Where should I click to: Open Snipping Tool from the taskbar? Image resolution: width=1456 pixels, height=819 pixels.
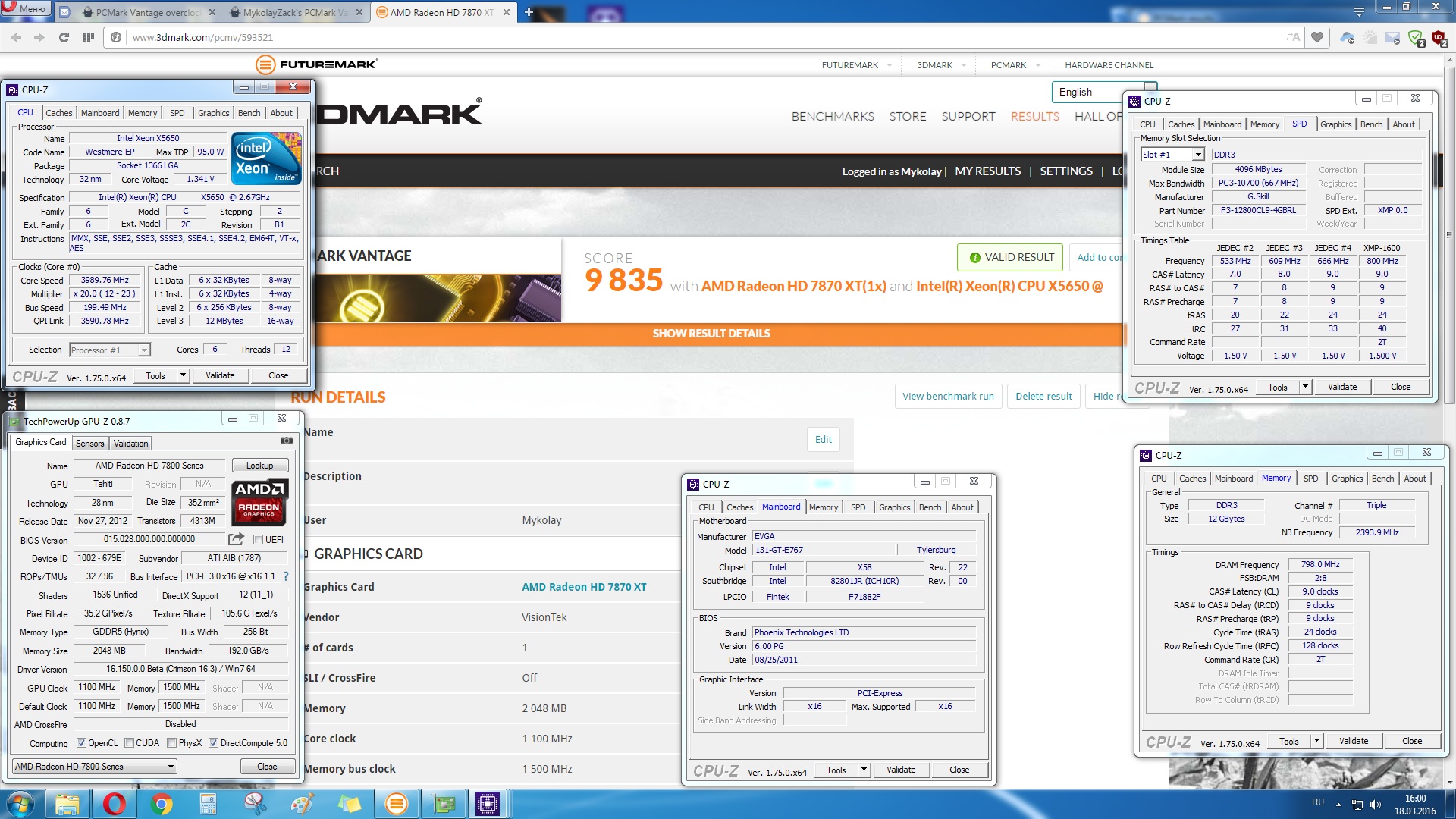click(255, 804)
